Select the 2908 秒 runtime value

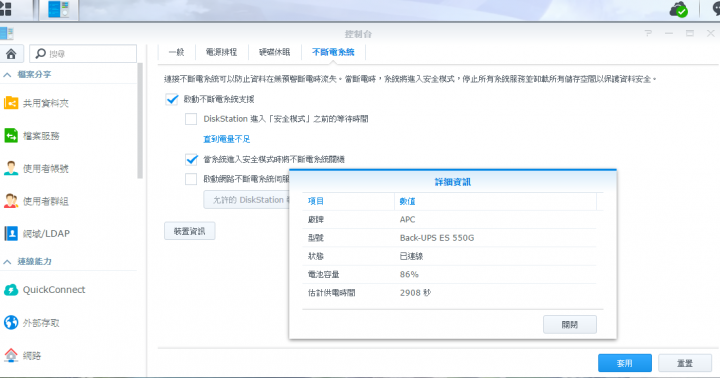coord(416,293)
